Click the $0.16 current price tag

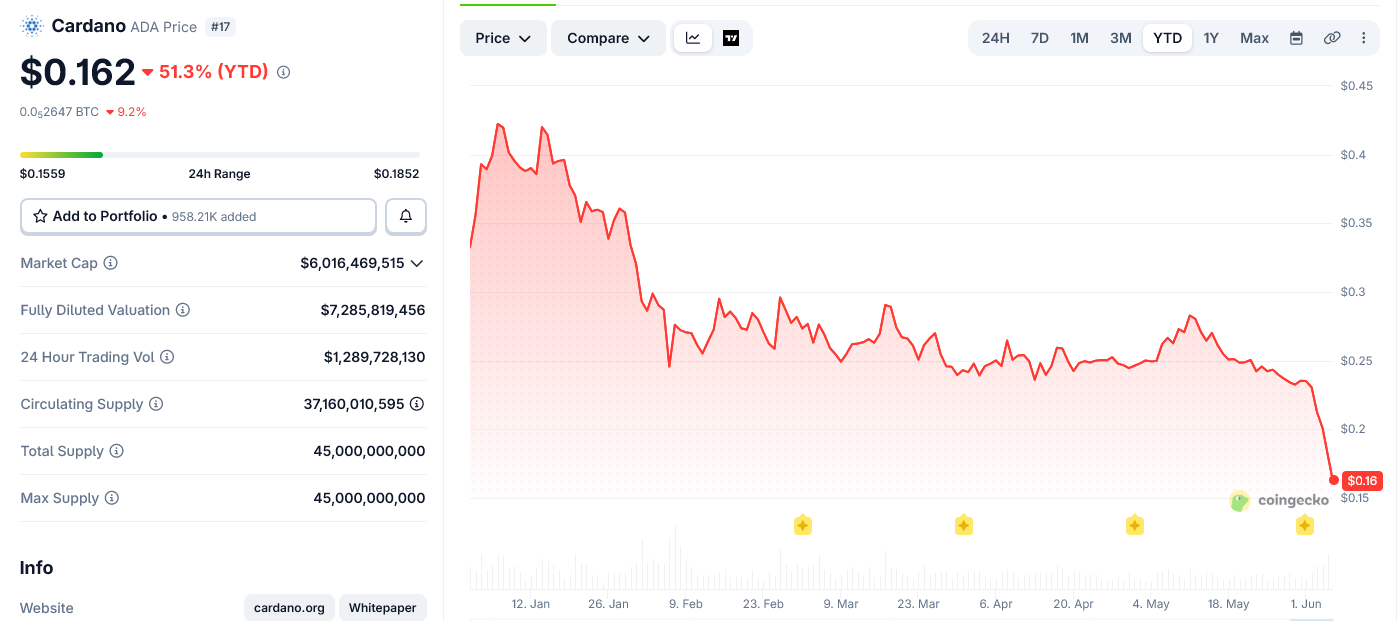(x=1362, y=480)
